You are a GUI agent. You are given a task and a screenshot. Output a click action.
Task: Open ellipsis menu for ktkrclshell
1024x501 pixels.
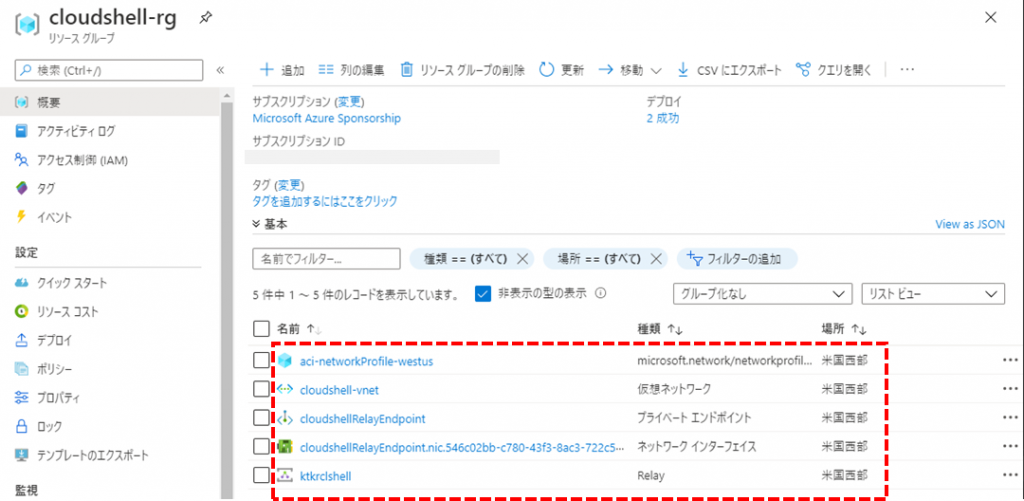[1010, 475]
